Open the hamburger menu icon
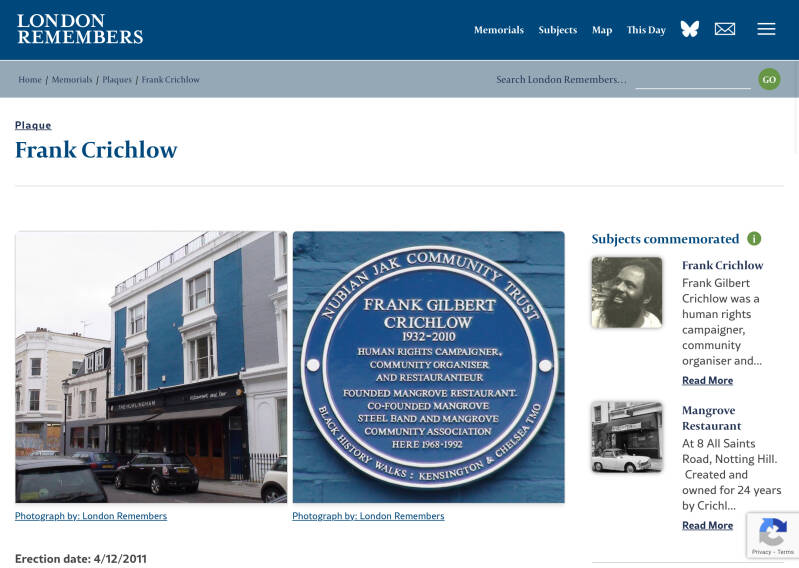Viewport: 799px width, 568px height. click(766, 29)
